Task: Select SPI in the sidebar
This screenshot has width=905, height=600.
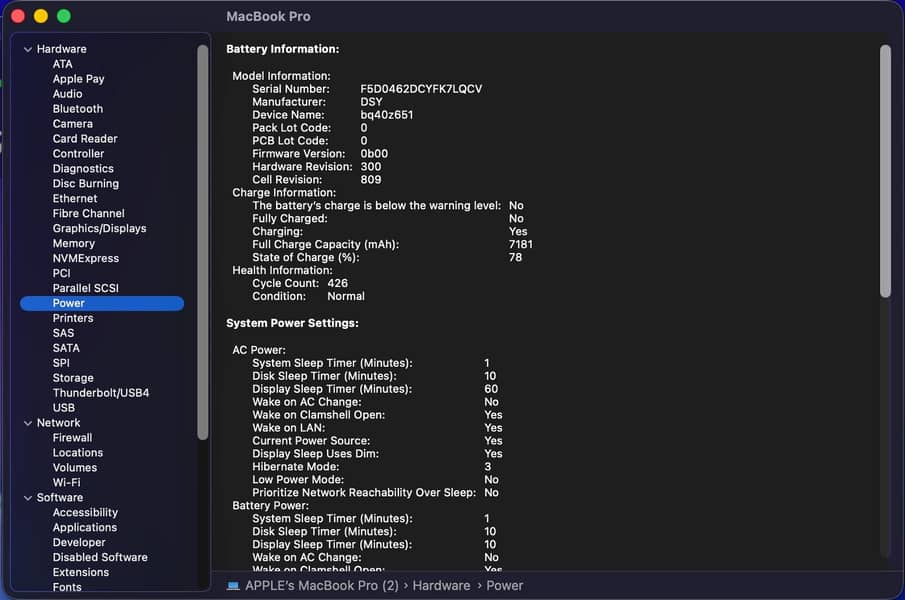Action: coord(61,363)
